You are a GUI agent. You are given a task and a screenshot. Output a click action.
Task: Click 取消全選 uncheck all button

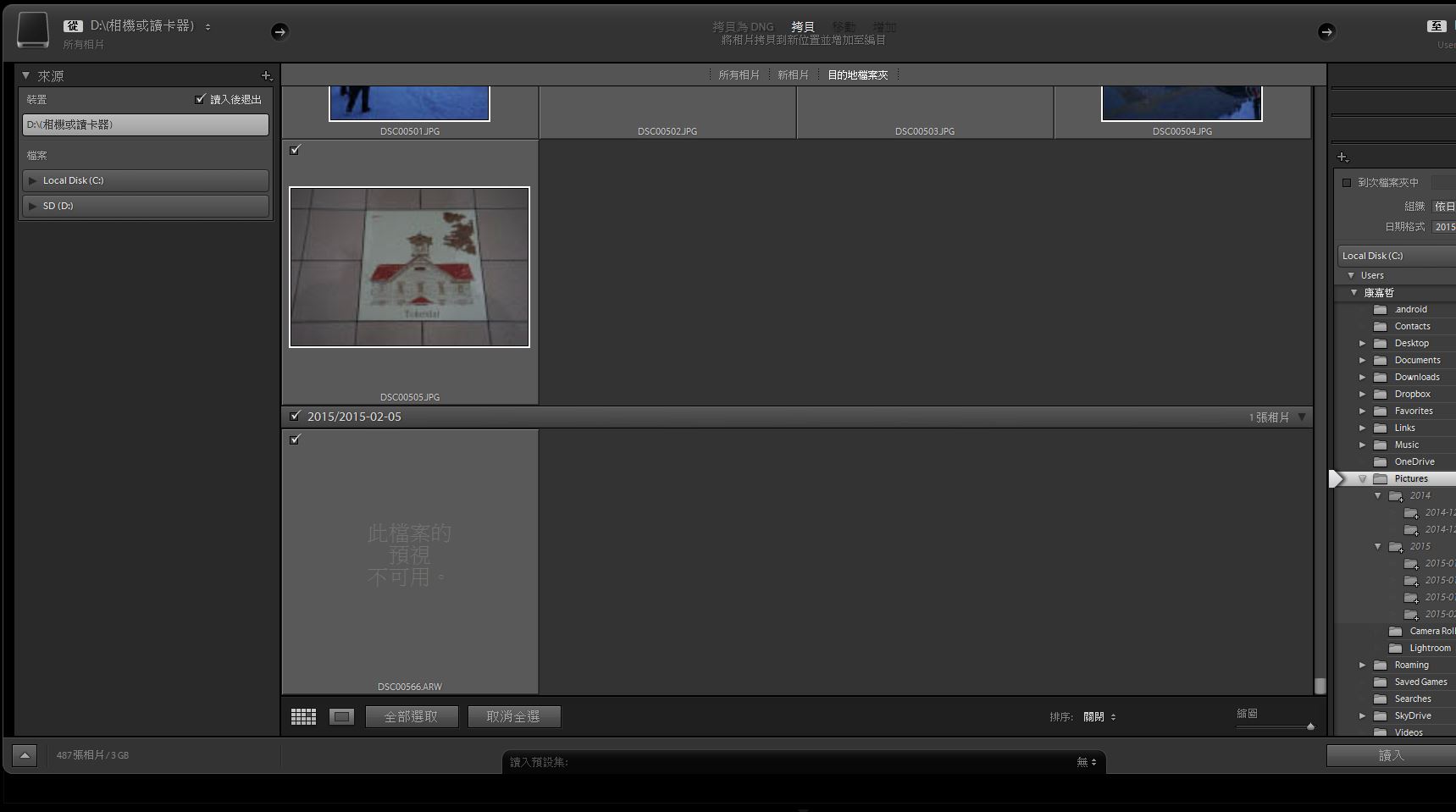point(513,716)
